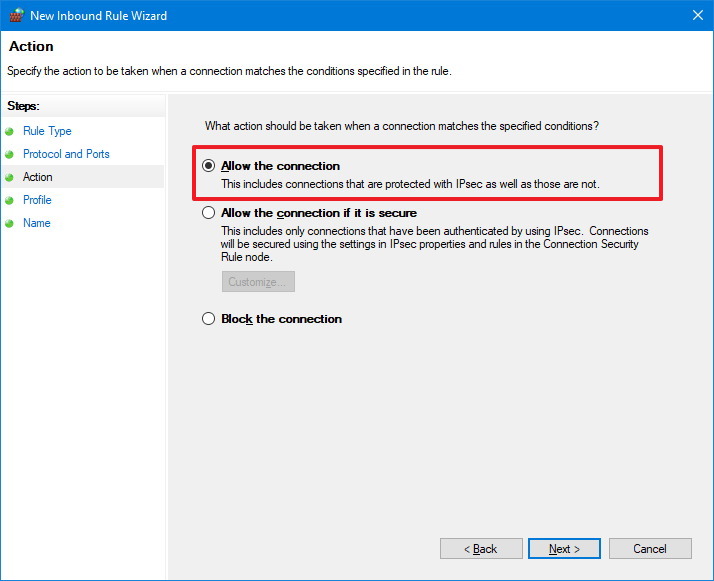714x581 pixels.
Task: Click the Customize button
Action: click(258, 282)
